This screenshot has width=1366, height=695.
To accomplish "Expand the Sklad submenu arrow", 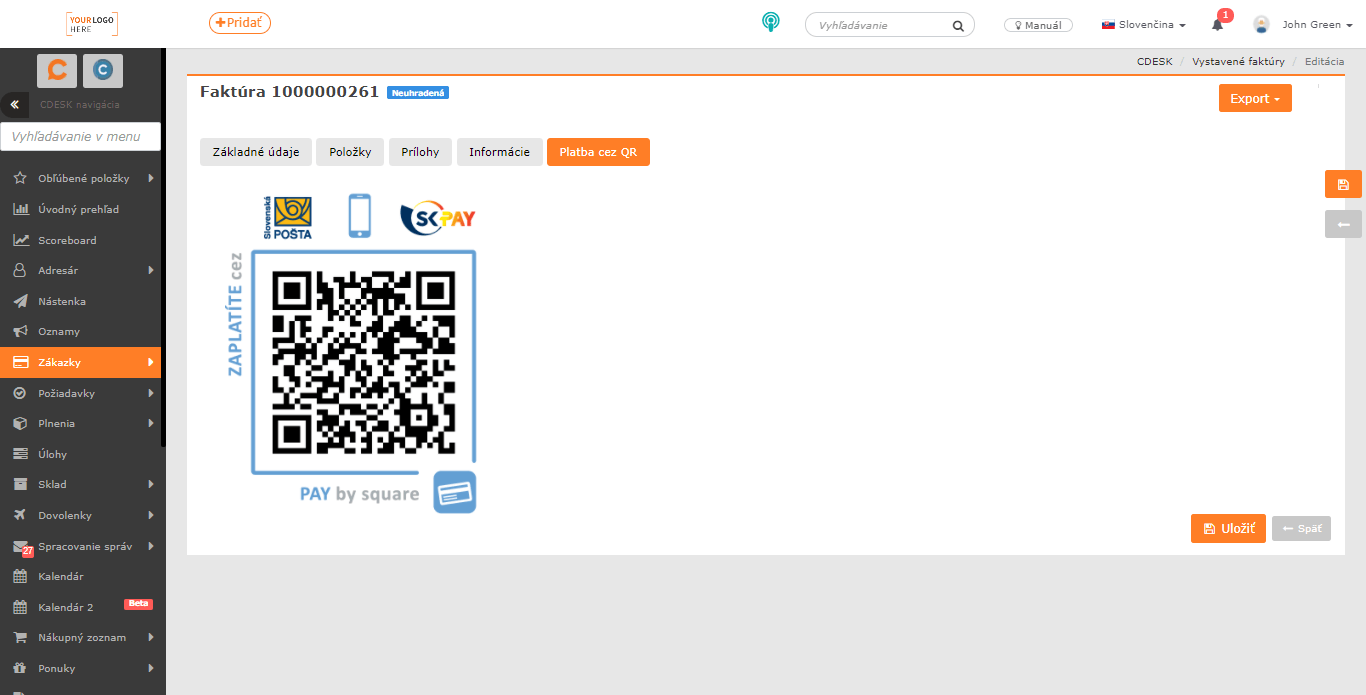I will [150, 484].
